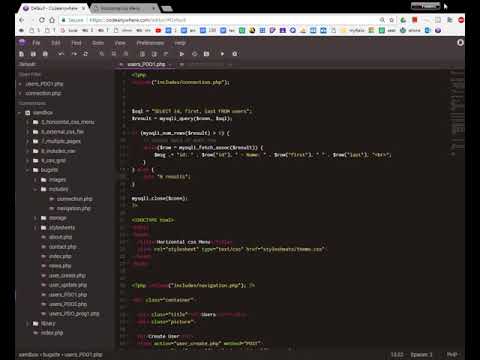Collapse the bugsite folder arrow
The height and width of the screenshot is (360, 480).
point(28,170)
